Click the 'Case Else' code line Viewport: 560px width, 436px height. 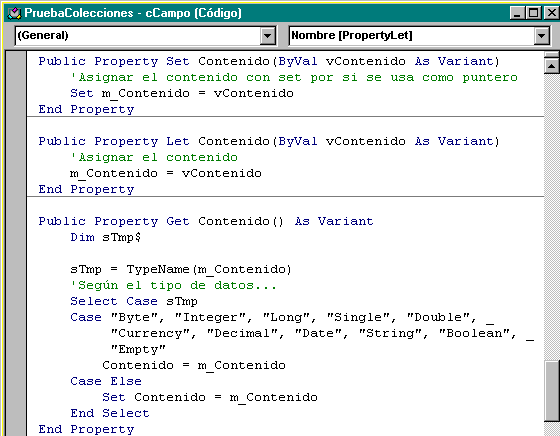tap(106, 382)
